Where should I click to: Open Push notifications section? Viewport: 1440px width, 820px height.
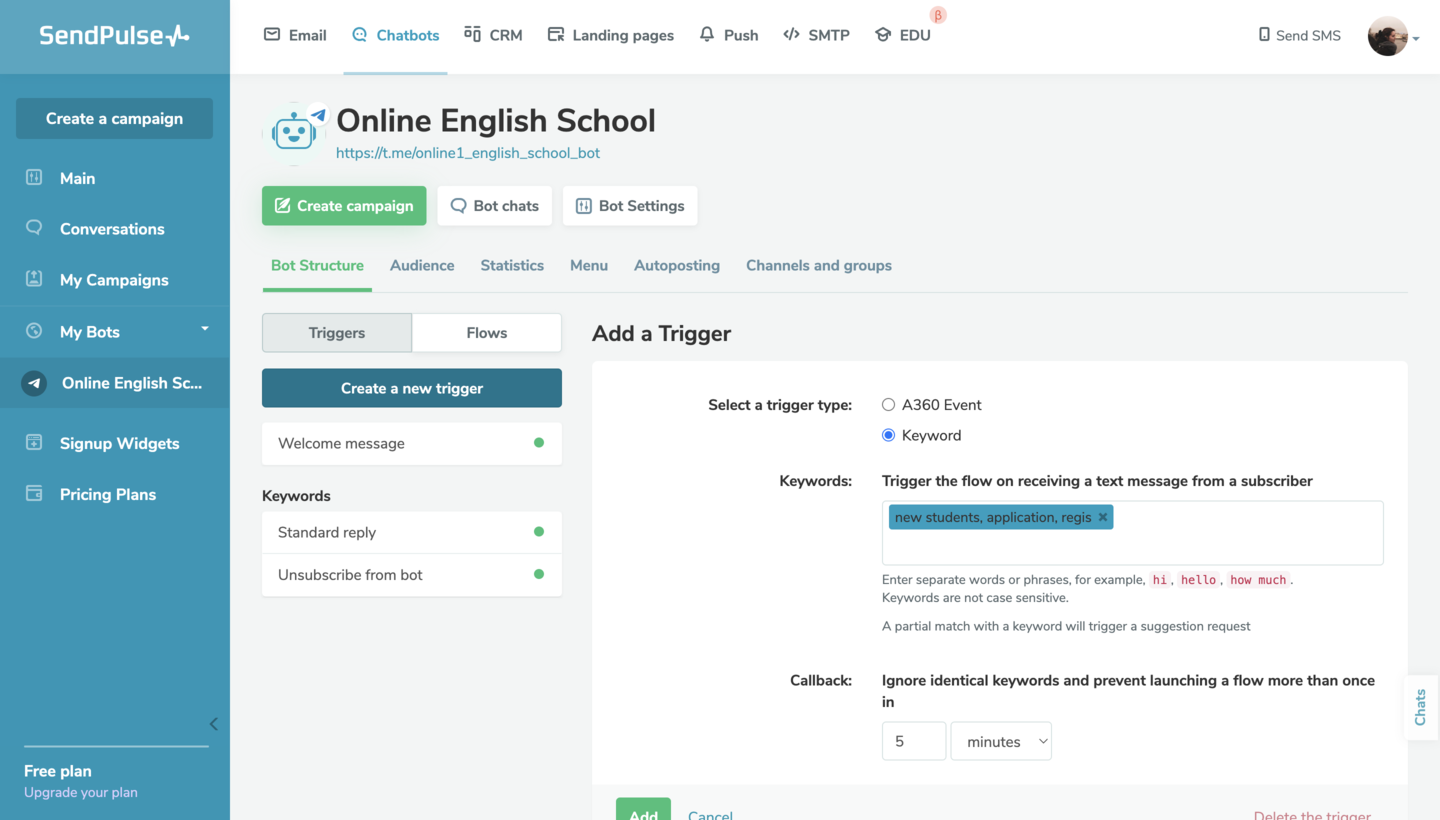click(x=729, y=35)
